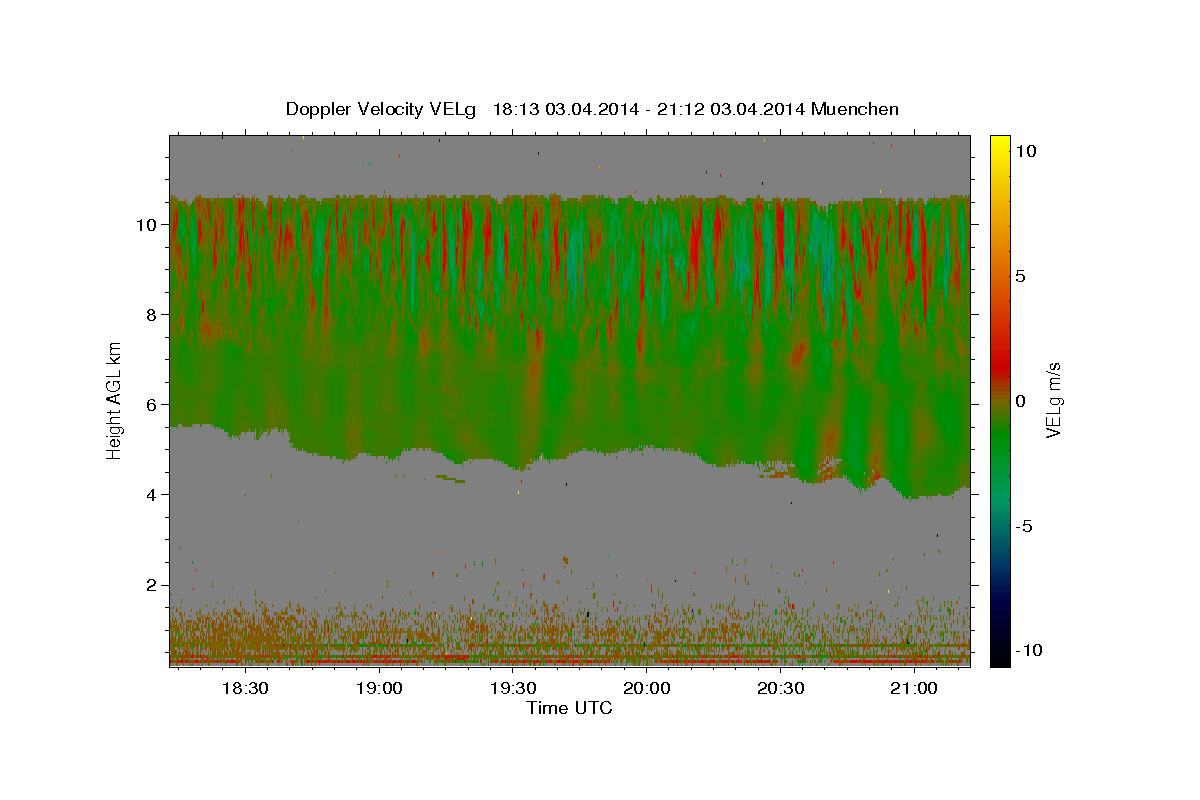Click the 'Muenchen' location in the title
Screen dimensions: 1200x800
point(855,109)
